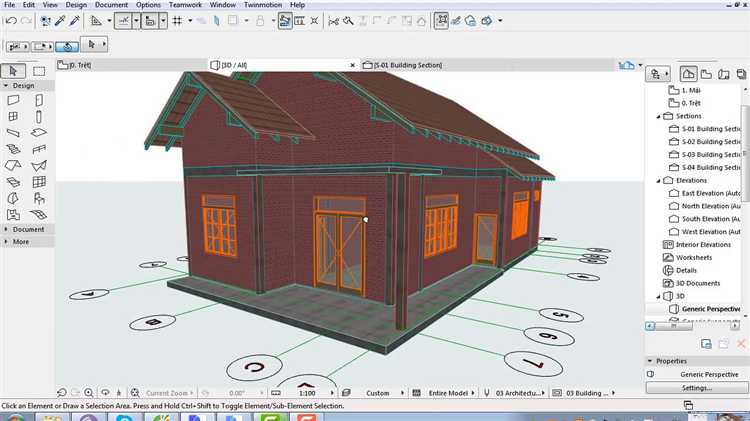Image resolution: width=750 pixels, height=421 pixels.
Task: Close the 3D / All tab
Action: (353, 65)
